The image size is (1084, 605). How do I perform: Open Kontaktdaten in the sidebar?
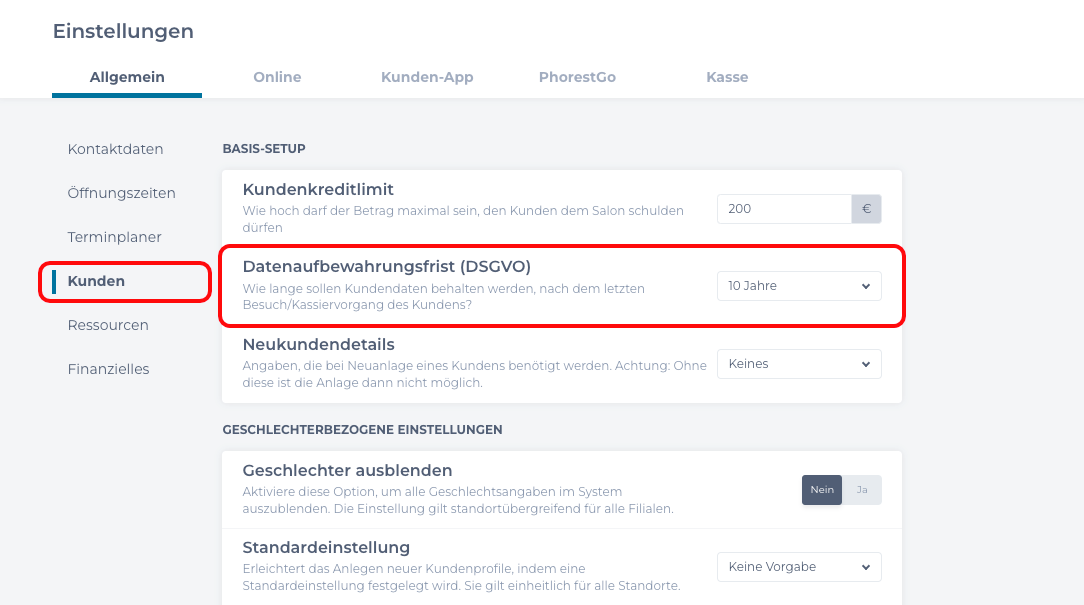(115, 148)
